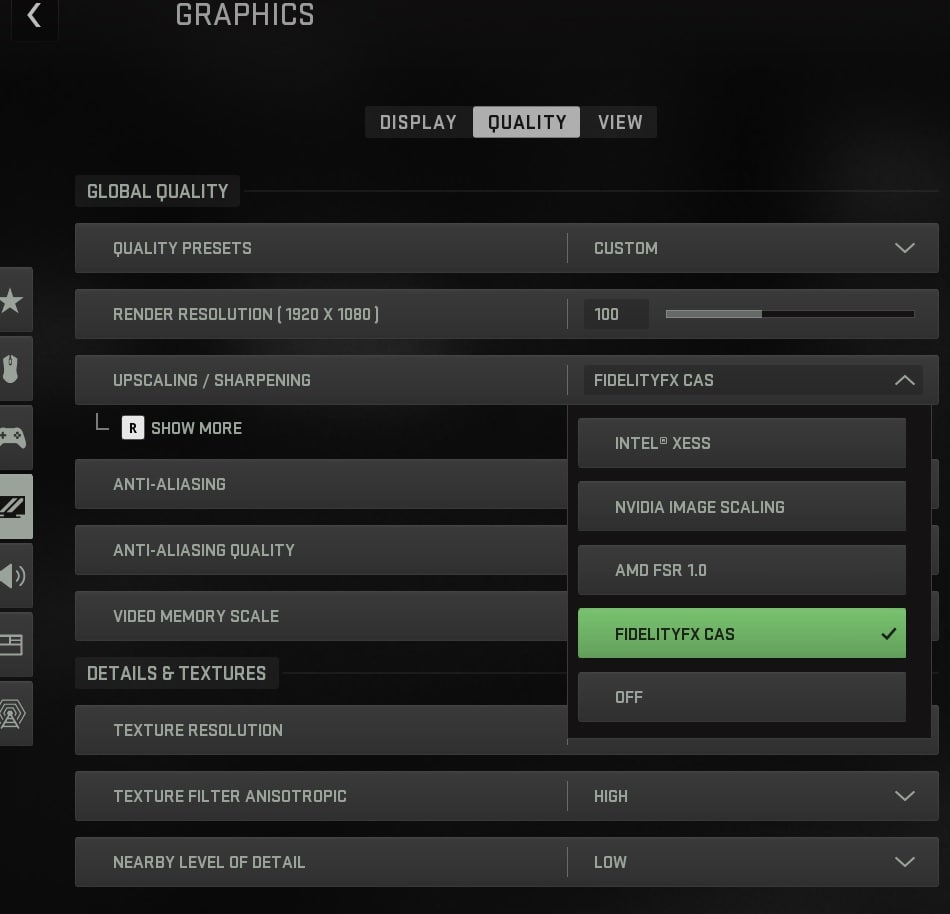Select the Texture Filter Anisotropic label
This screenshot has width=950, height=914.
point(230,796)
